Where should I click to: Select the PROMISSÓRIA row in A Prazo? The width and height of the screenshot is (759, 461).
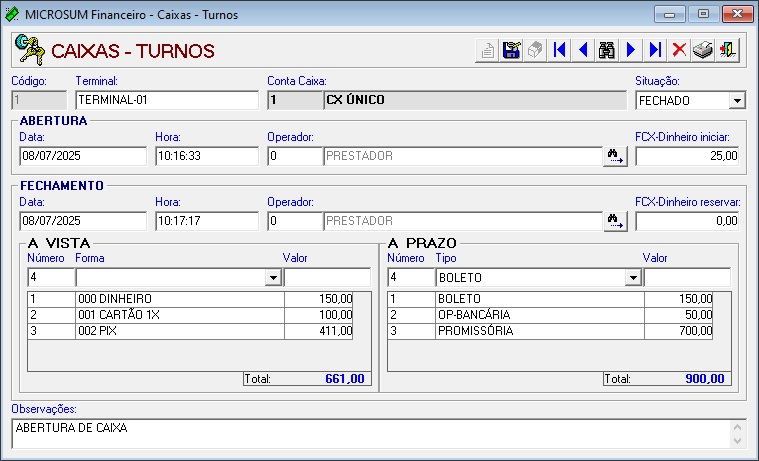coord(550,331)
